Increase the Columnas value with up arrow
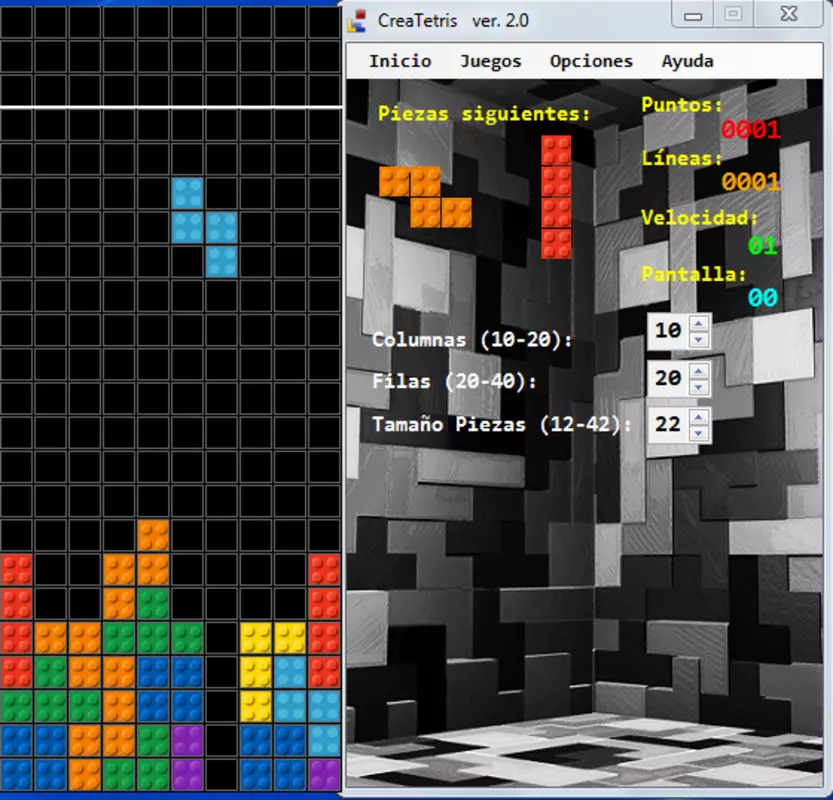833x800 pixels. click(x=699, y=324)
